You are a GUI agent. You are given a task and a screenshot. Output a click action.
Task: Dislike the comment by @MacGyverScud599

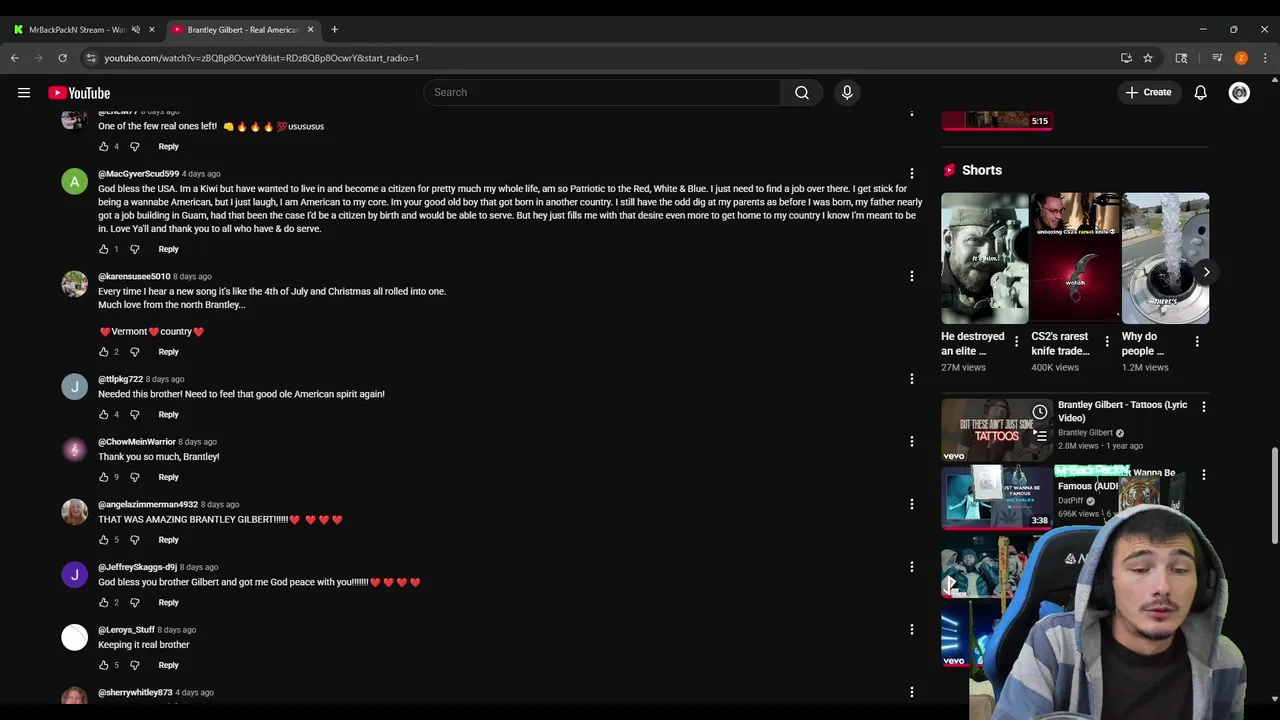tap(135, 249)
